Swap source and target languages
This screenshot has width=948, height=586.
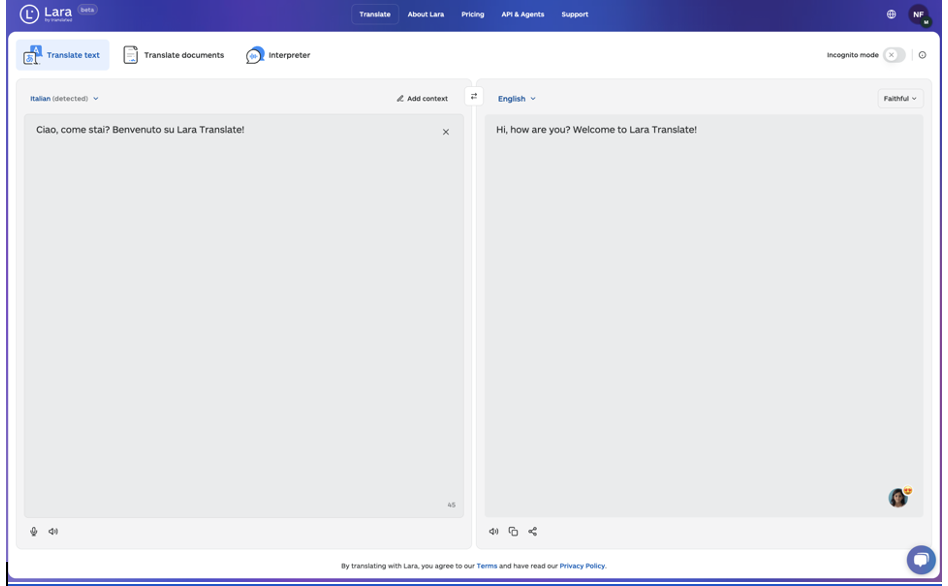coord(474,96)
